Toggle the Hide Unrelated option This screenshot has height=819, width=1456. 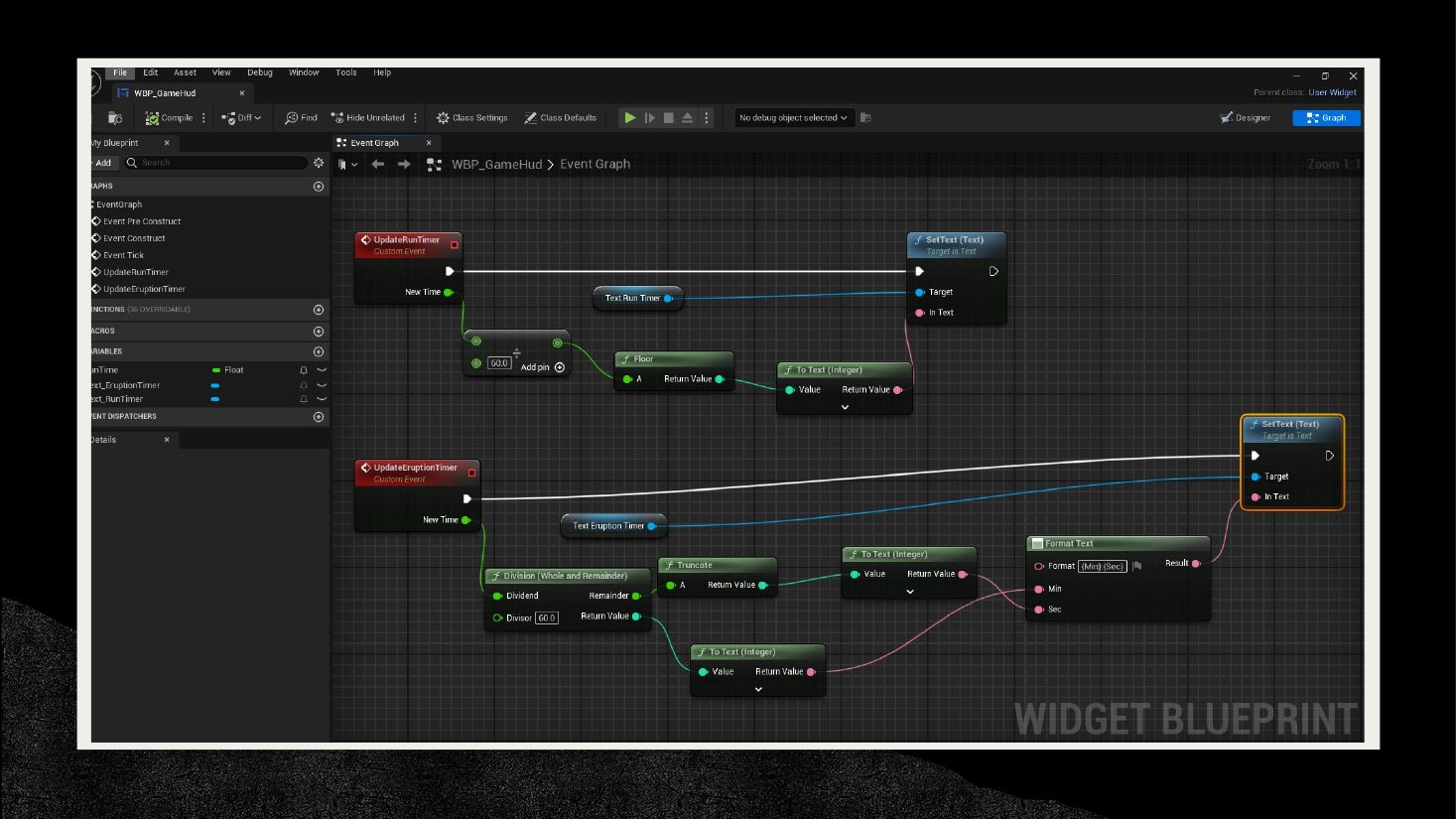click(x=368, y=117)
